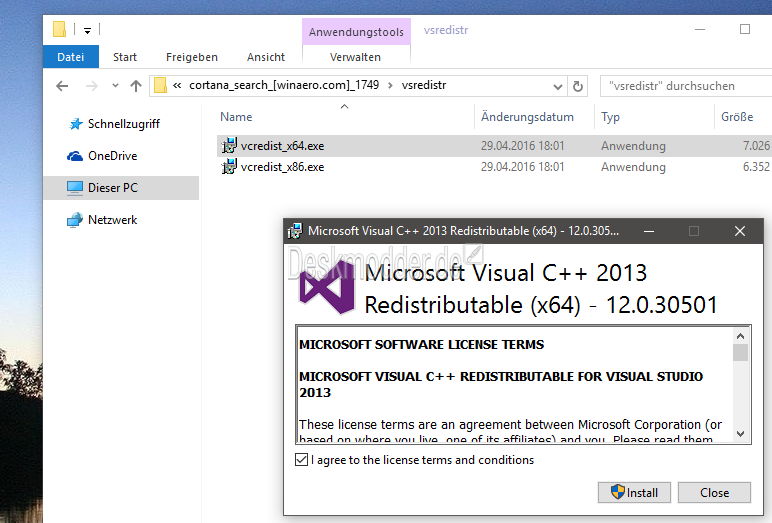The image size is (772, 523).
Task: Switch to the Ansicht ribbon tab
Action: pos(266,57)
